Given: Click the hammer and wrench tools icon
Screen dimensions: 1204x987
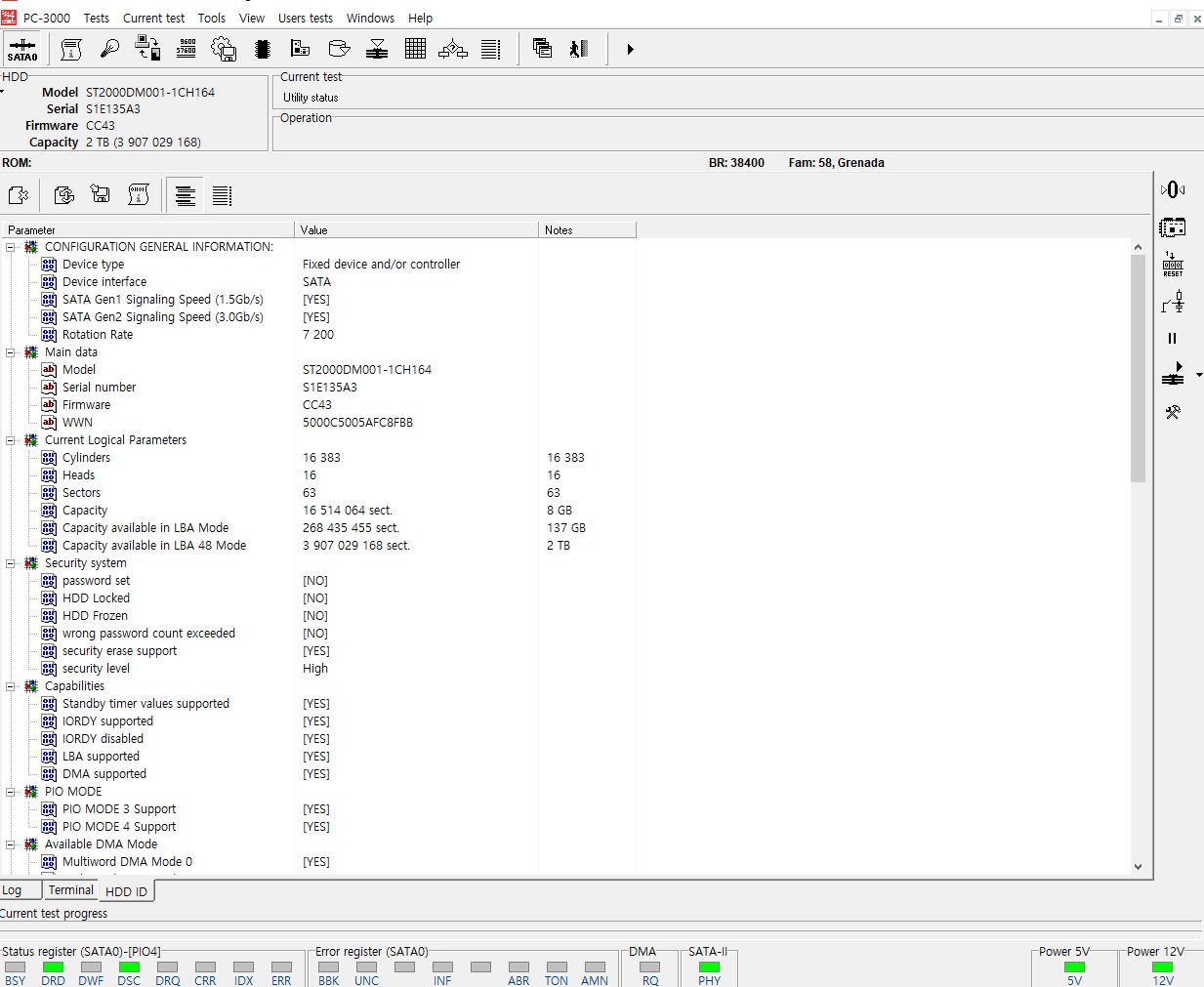Looking at the screenshot, I should click(x=1172, y=412).
